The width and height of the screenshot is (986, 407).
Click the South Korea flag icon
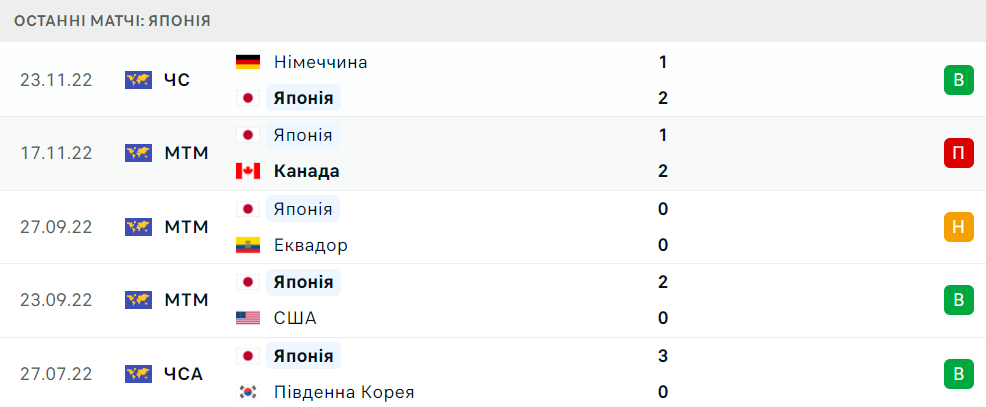[x=247, y=392]
